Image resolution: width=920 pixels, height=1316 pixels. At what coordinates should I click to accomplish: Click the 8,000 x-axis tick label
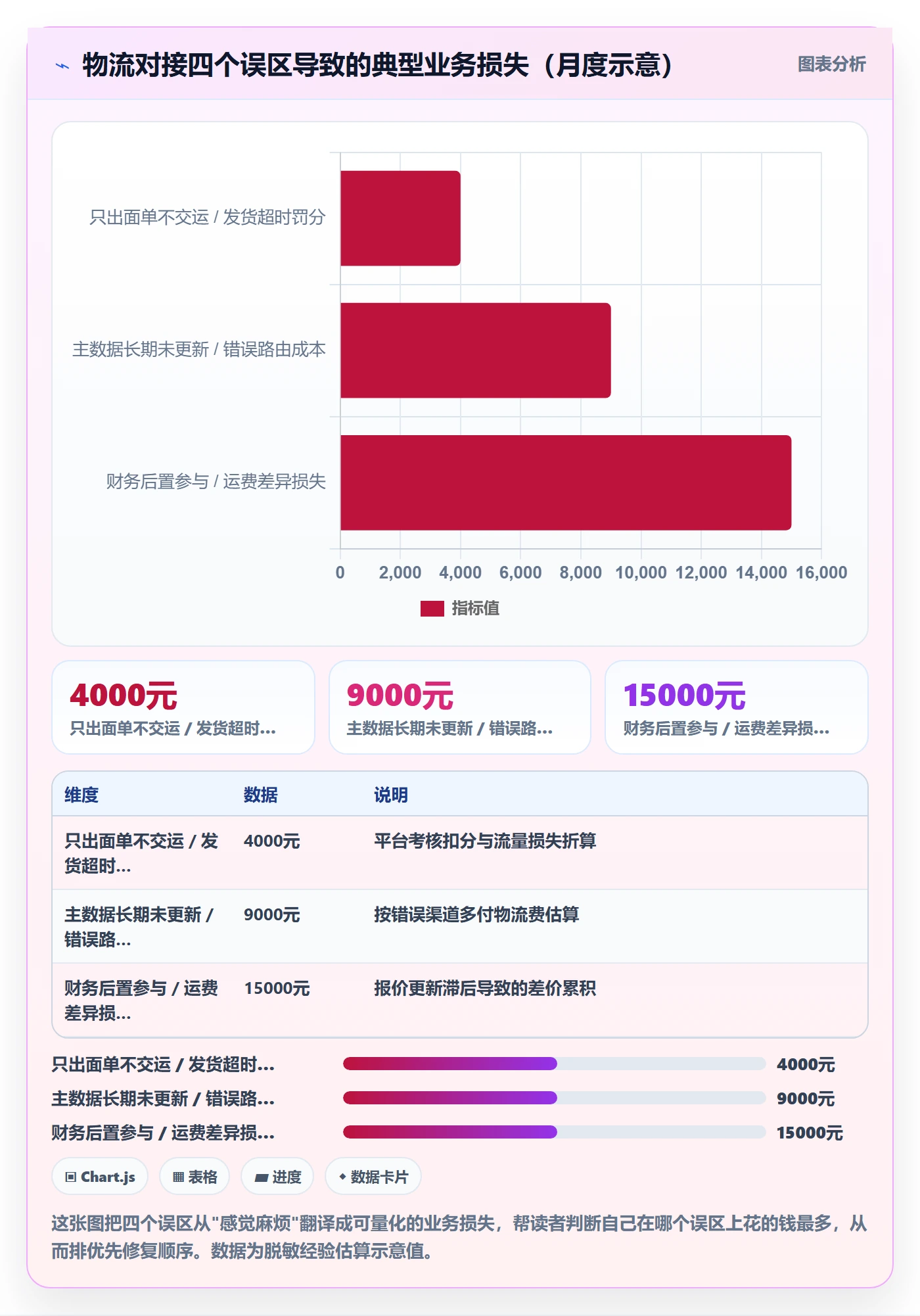pos(581,573)
